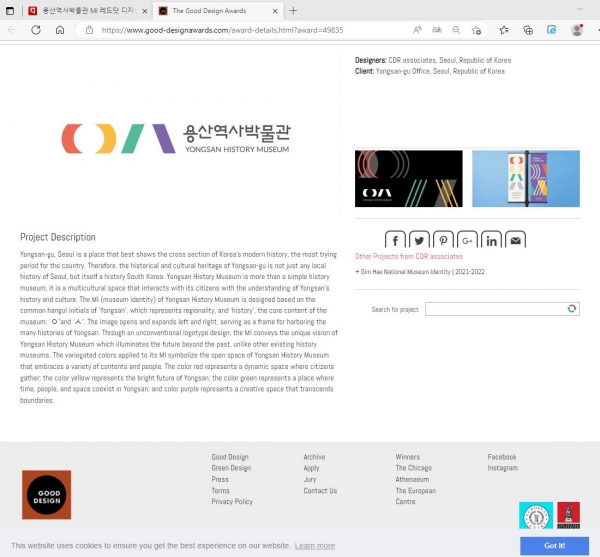600x557 pixels.
Task: Open the Good Design footer link
Action: [230, 457]
